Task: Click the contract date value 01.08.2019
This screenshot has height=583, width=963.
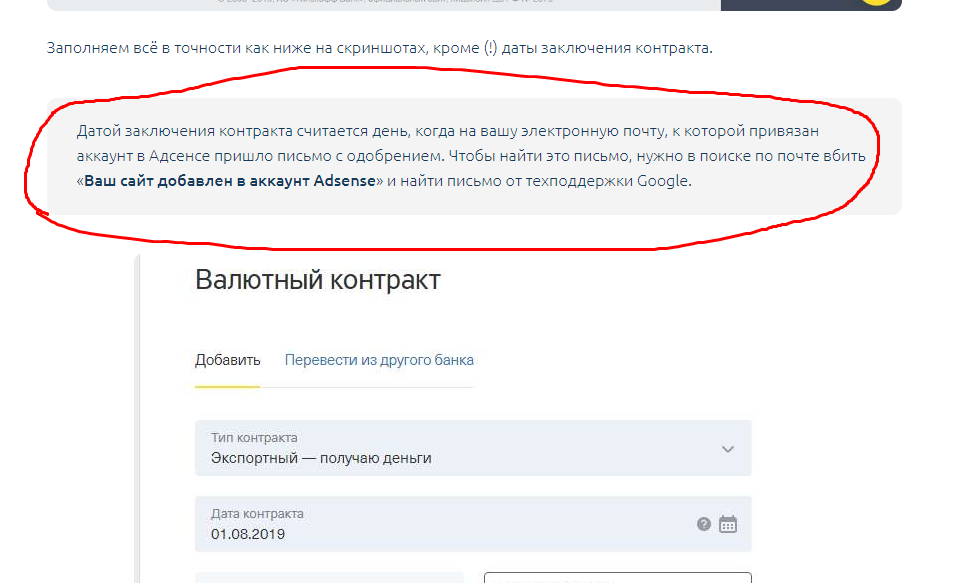Action: tap(248, 534)
